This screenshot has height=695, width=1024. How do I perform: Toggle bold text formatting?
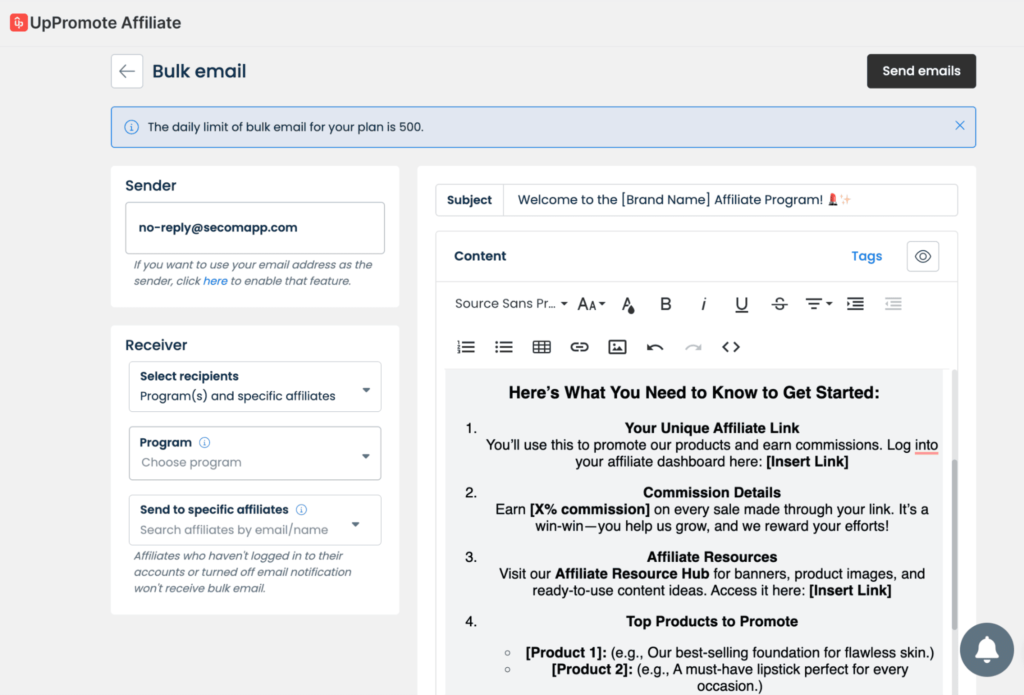[x=665, y=304]
